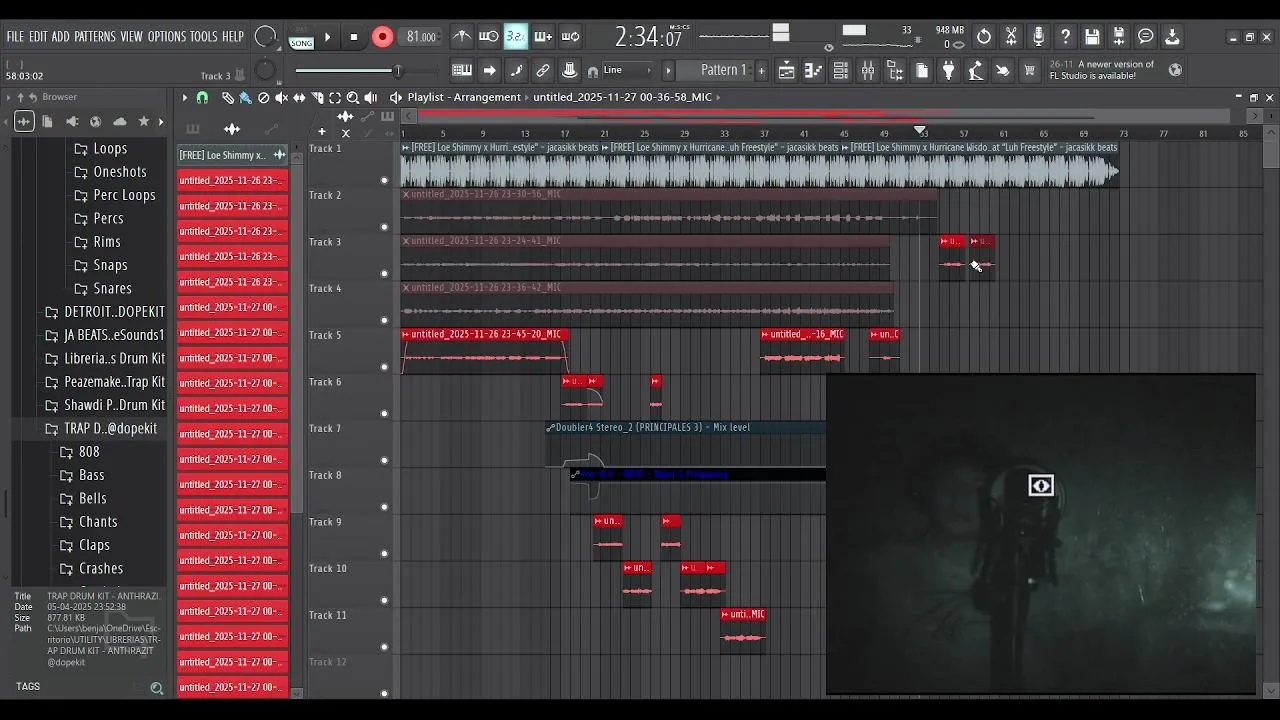Viewport: 1280px width, 720px height.
Task: Expand the Peazemake..Trap Kit folder
Action: [x=106, y=382]
